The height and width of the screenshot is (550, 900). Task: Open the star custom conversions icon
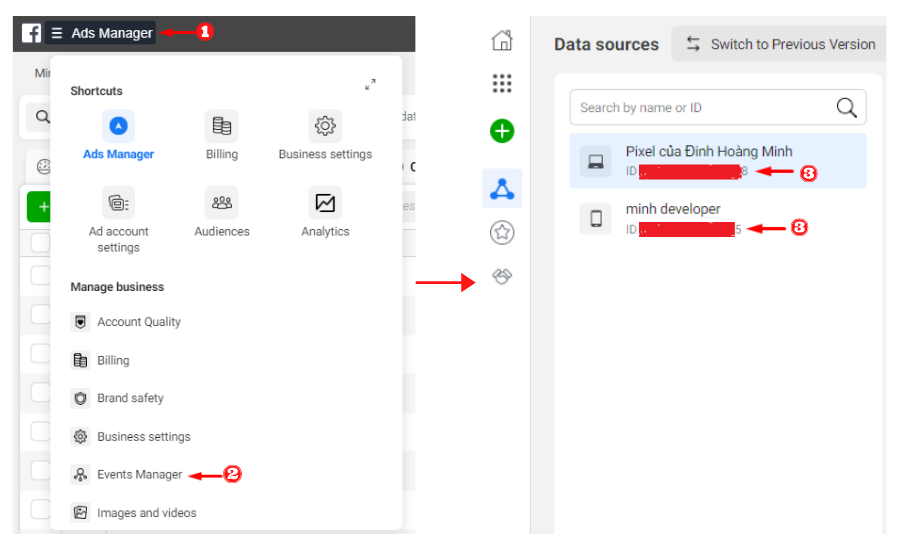click(x=502, y=233)
